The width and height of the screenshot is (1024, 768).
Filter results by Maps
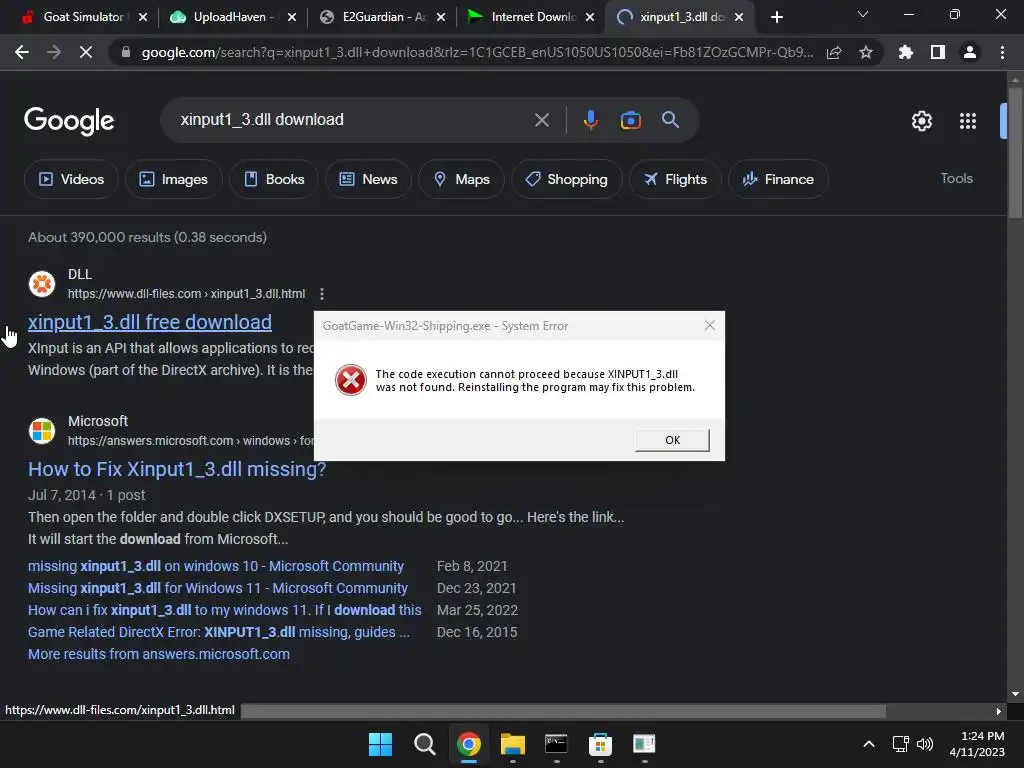(461, 179)
